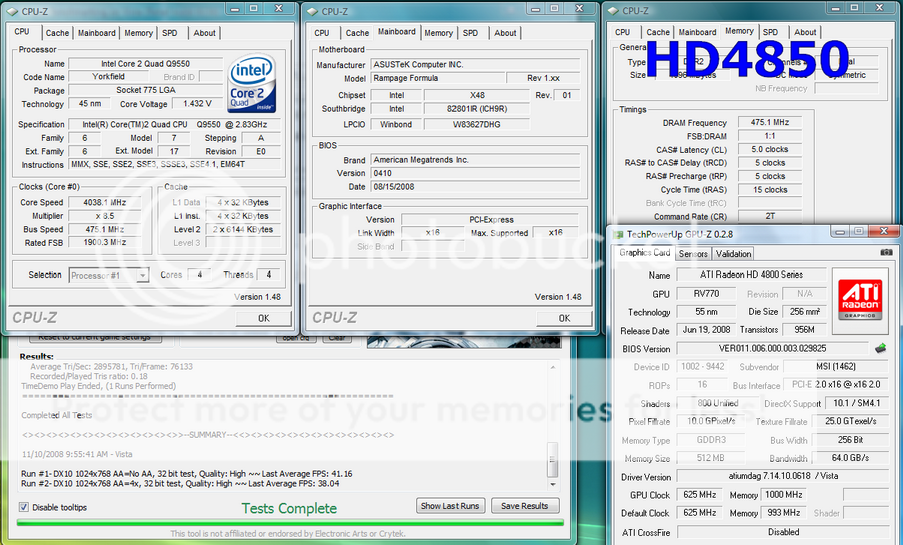
Task: Click the results scrollbar down arrow
Action: (x=553, y=485)
